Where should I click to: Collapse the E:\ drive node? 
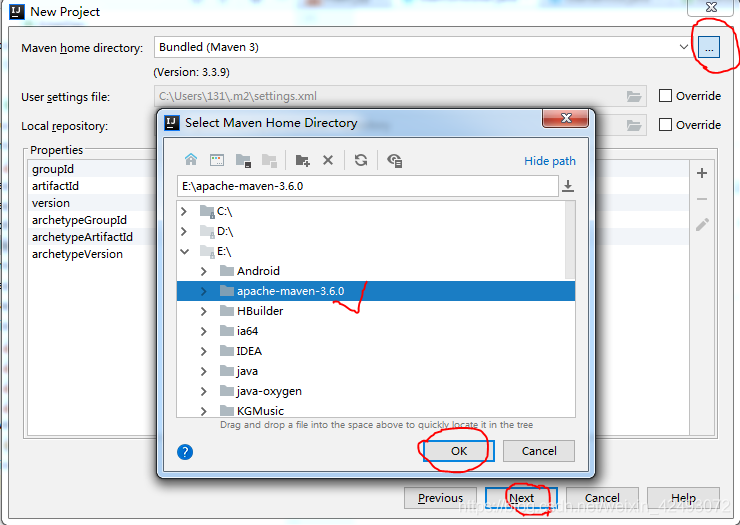pyautogui.click(x=185, y=252)
